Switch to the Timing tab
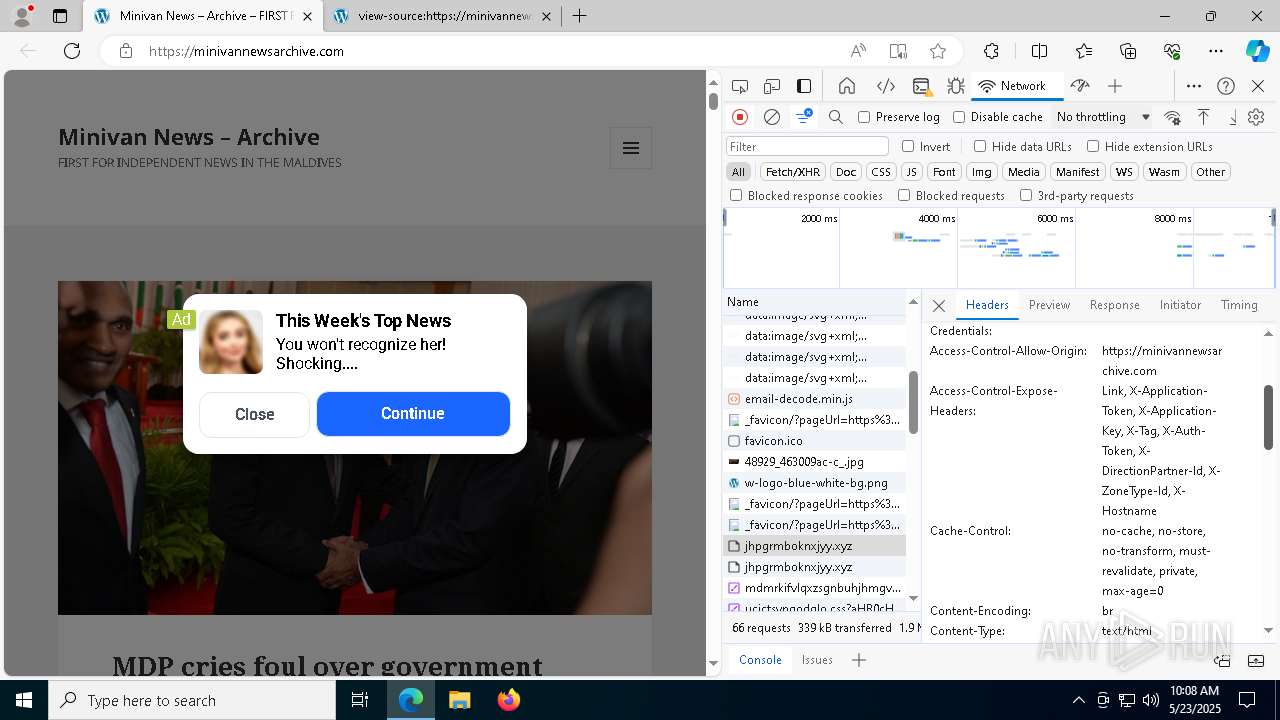Viewport: 1280px width, 720px height. click(x=1239, y=305)
